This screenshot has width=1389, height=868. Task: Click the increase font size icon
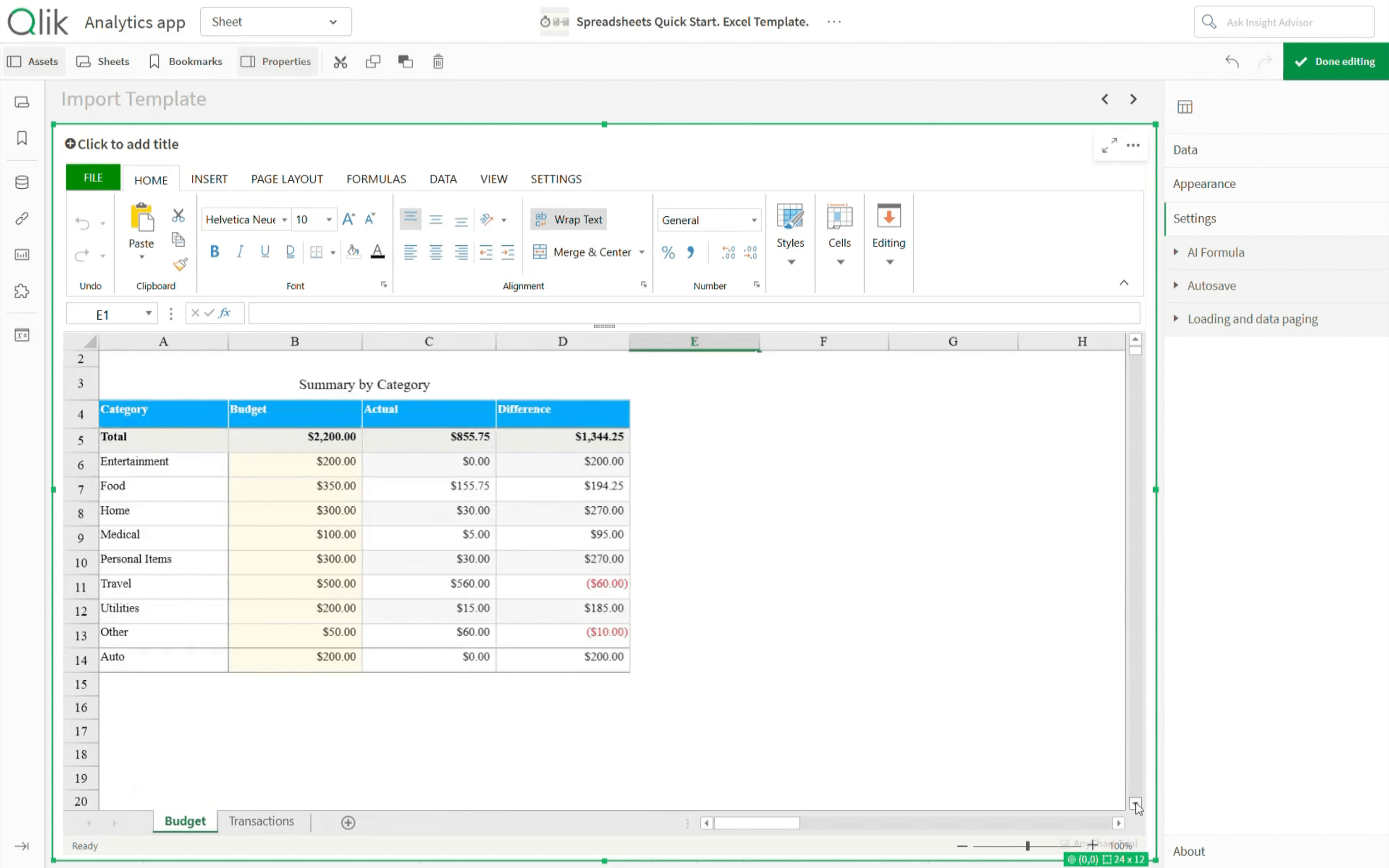click(x=348, y=219)
